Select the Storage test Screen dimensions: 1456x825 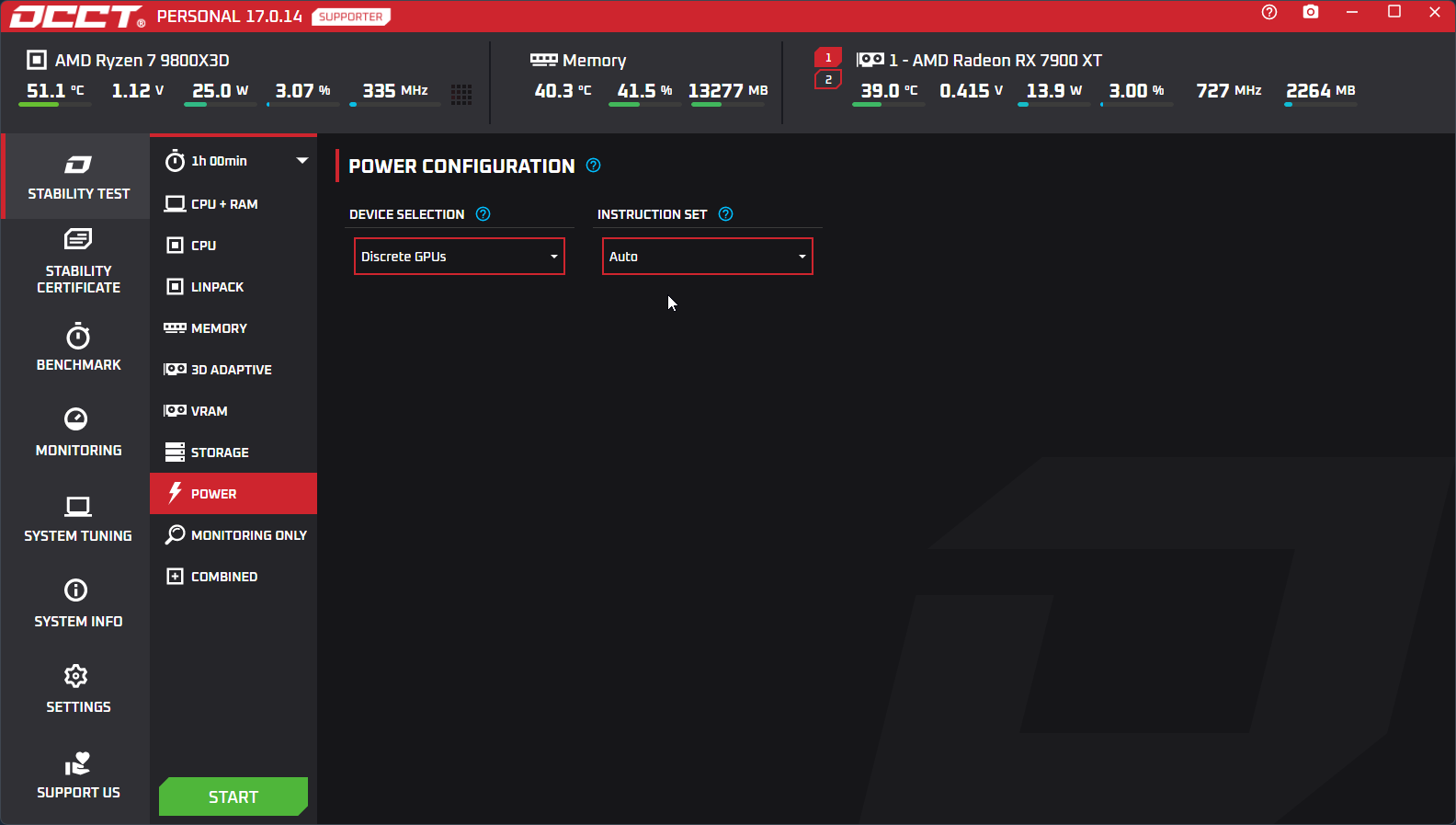pyautogui.click(x=233, y=453)
